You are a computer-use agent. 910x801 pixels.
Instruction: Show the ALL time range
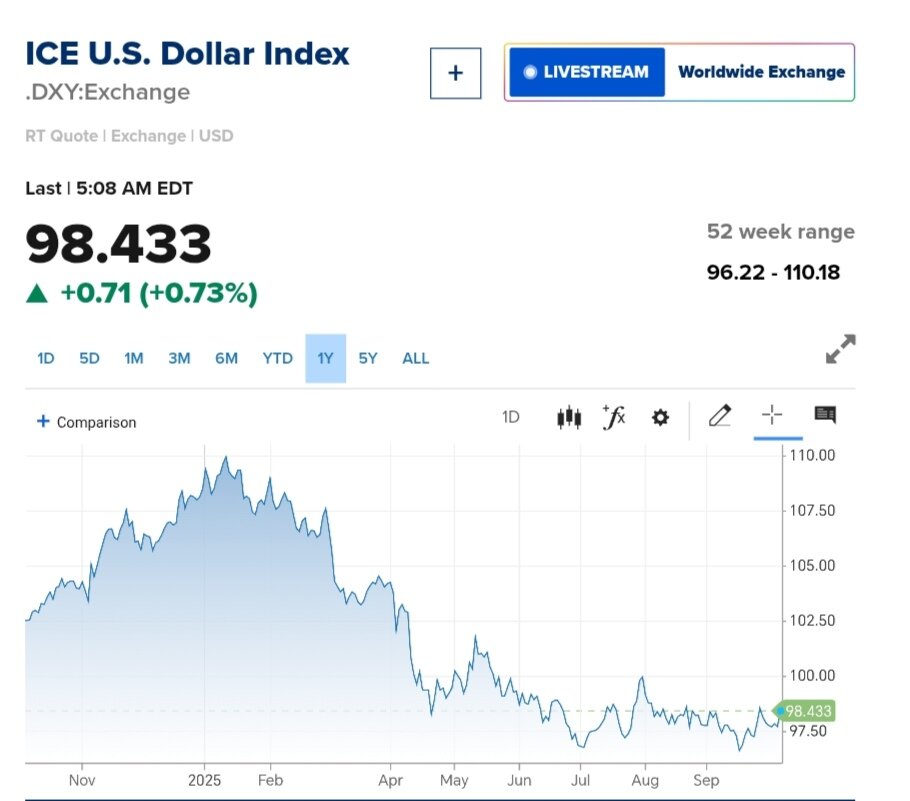(x=415, y=358)
